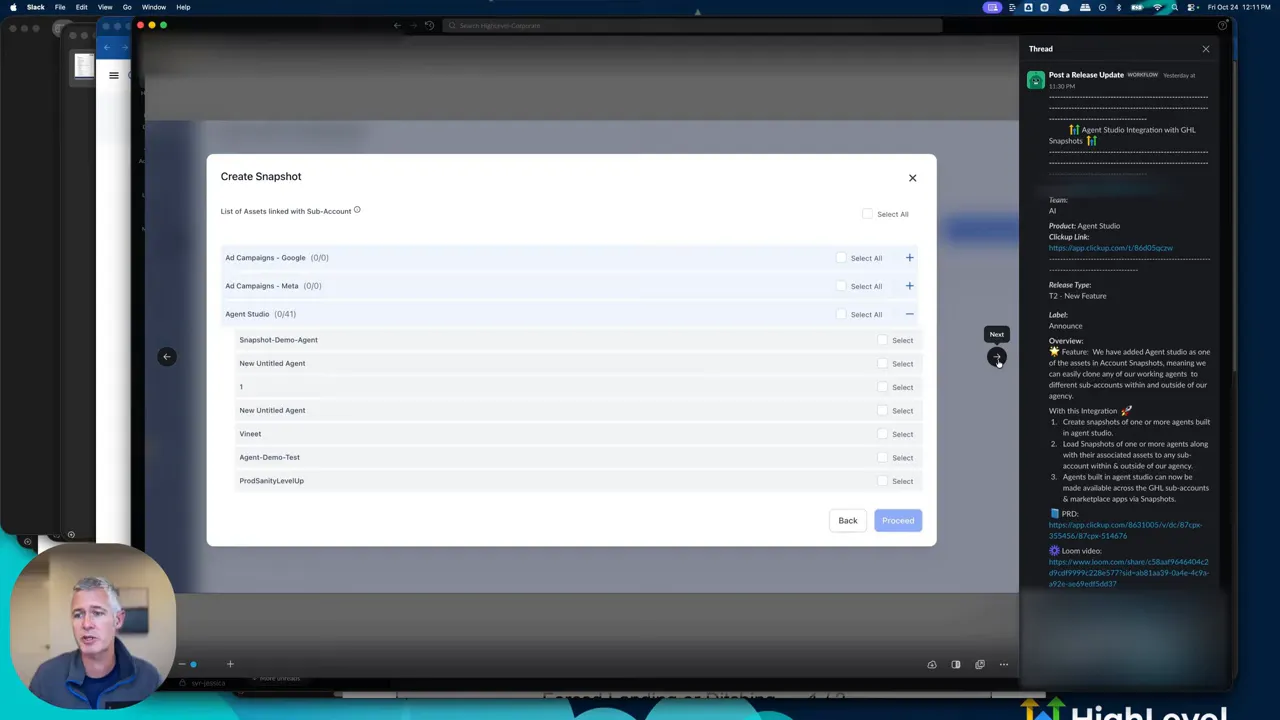The width and height of the screenshot is (1280, 720).
Task: Click the Proceed button
Action: coord(898,520)
